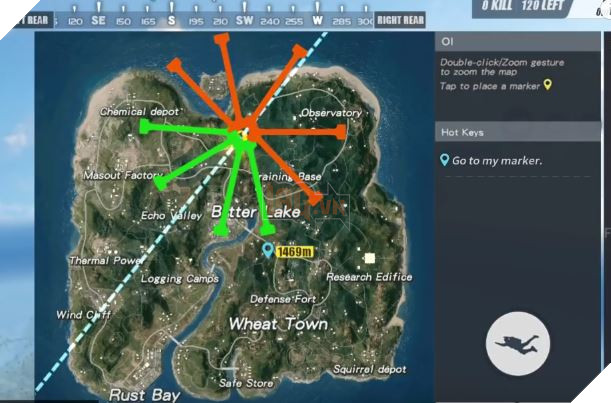Image resolution: width=611 pixels, height=403 pixels.
Task: Tap the parachute jump button
Action: pos(518,344)
